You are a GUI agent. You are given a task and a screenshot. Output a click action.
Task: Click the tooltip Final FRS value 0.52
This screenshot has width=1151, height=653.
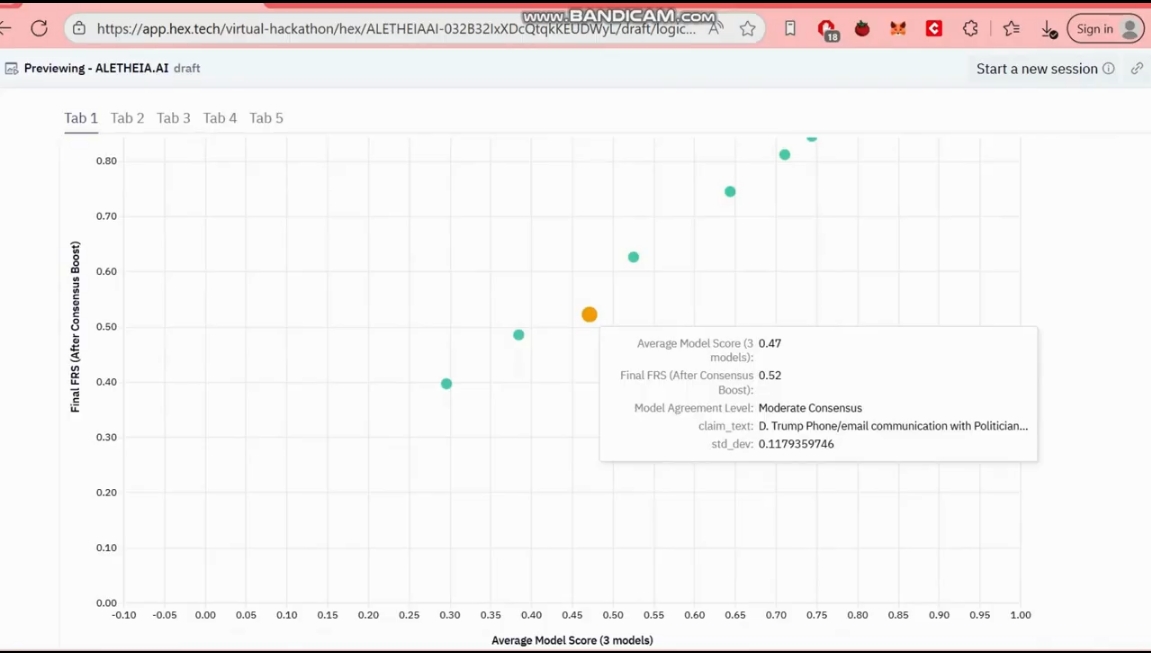[x=770, y=375]
